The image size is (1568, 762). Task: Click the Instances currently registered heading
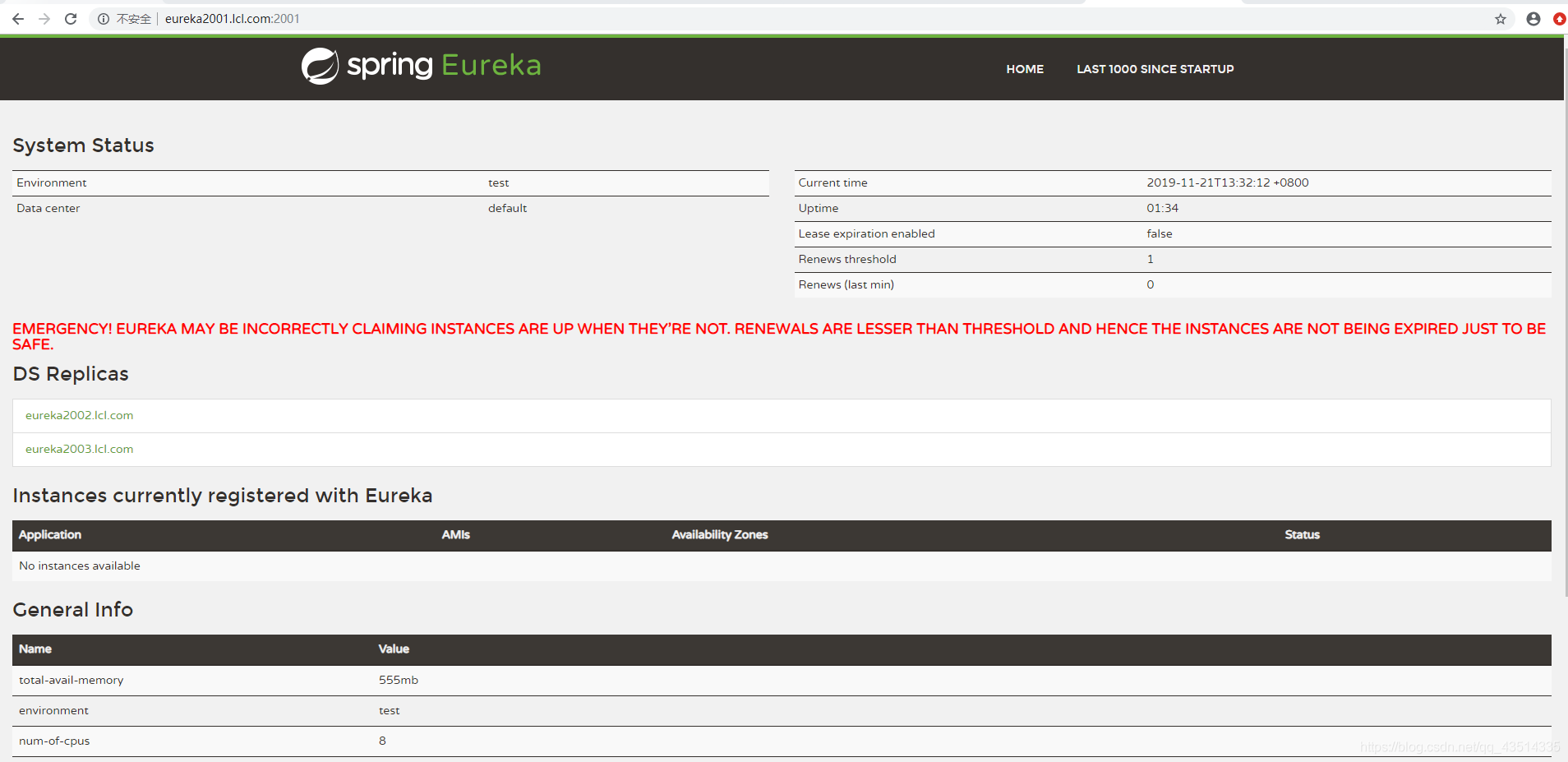pyautogui.click(x=223, y=496)
